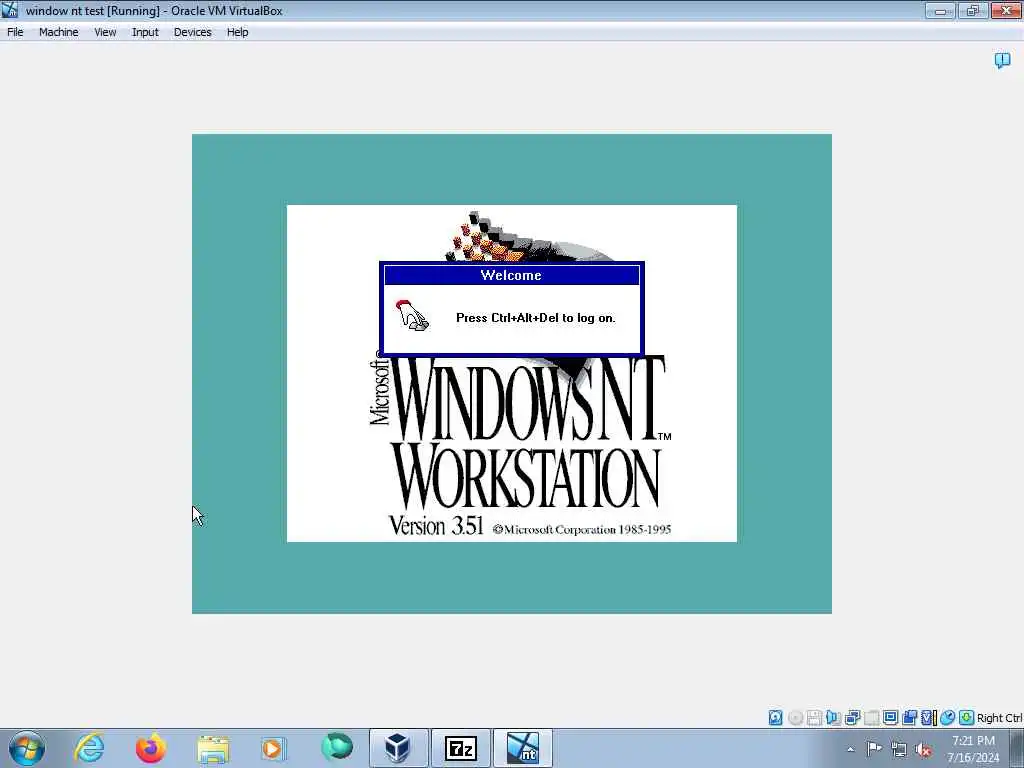Viewport: 1024px width, 768px height.
Task: Click the 'Press Ctrl+Alt+Del to log on.' message
Action: click(536, 318)
